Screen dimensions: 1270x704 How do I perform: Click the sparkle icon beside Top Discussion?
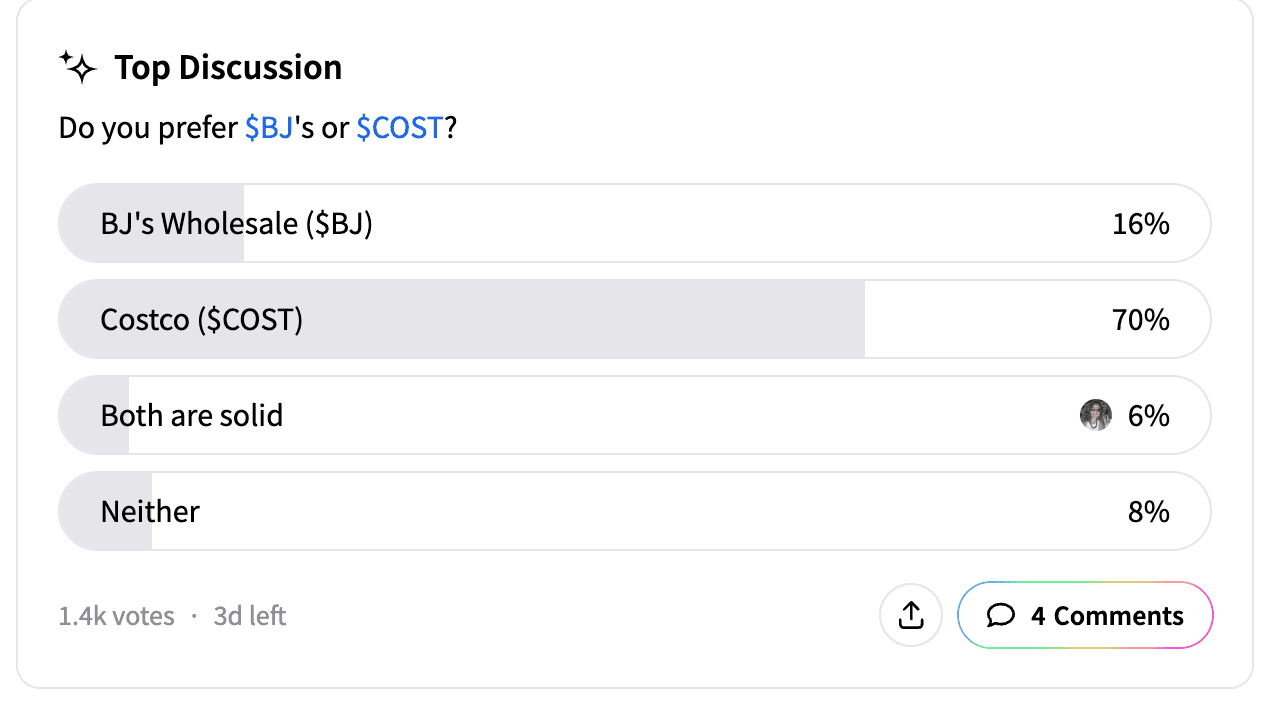[x=78, y=68]
